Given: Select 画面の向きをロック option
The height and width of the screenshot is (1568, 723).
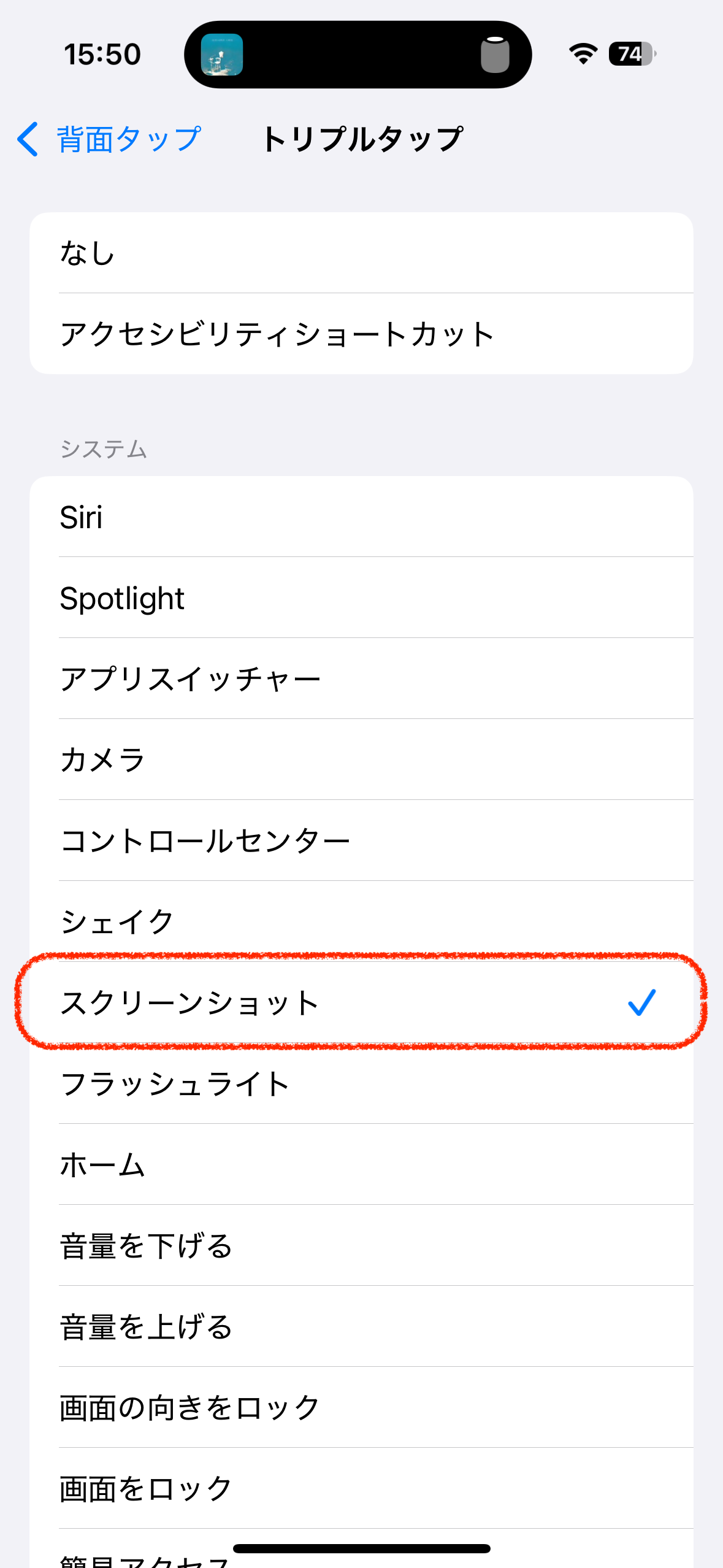Looking at the screenshot, I should (361, 1408).
